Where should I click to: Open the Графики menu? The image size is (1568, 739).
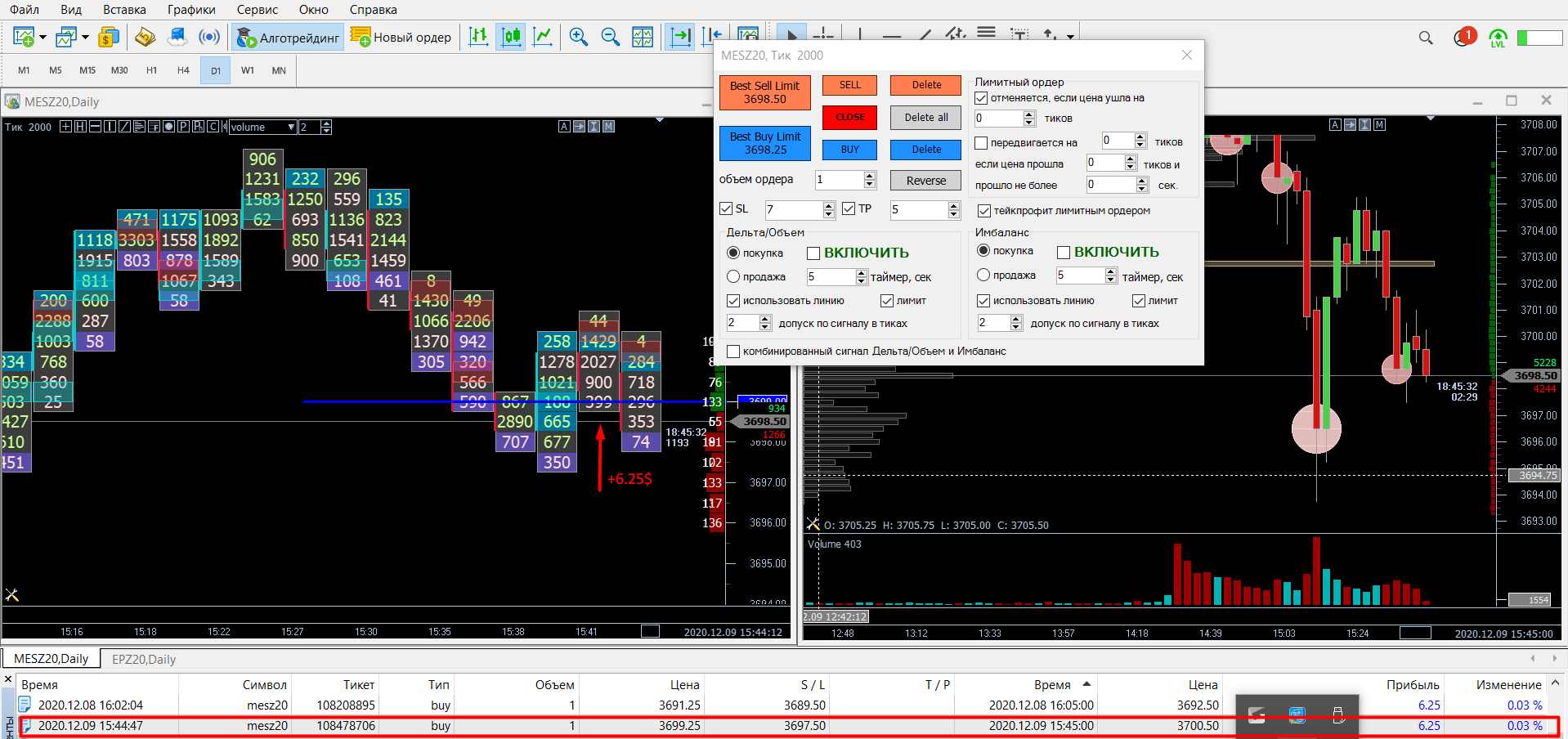coord(191,10)
